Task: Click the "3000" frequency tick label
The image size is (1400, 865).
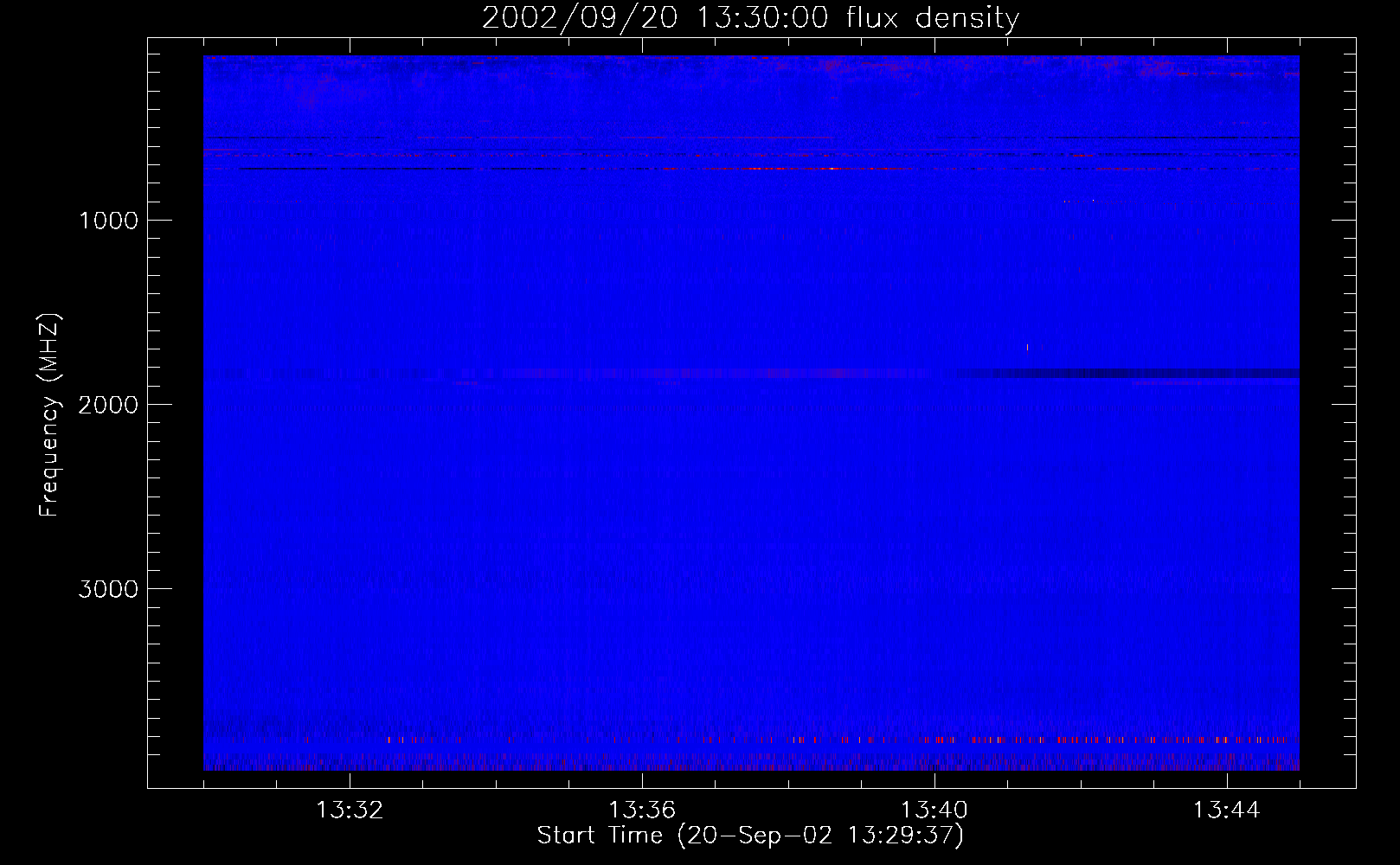Action: tap(108, 589)
